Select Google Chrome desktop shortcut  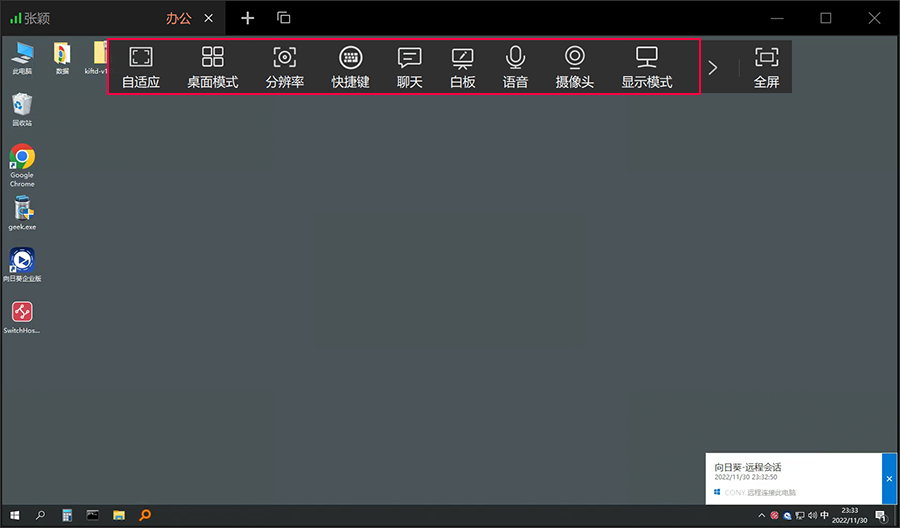(22, 165)
